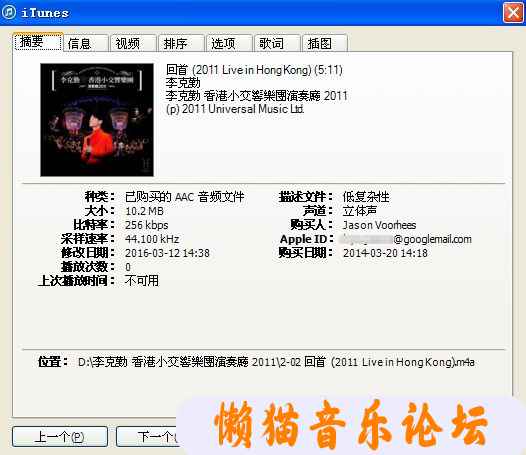Click the album name line ending in 2011
This screenshot has width=526, height=455.
coord(257,96)
